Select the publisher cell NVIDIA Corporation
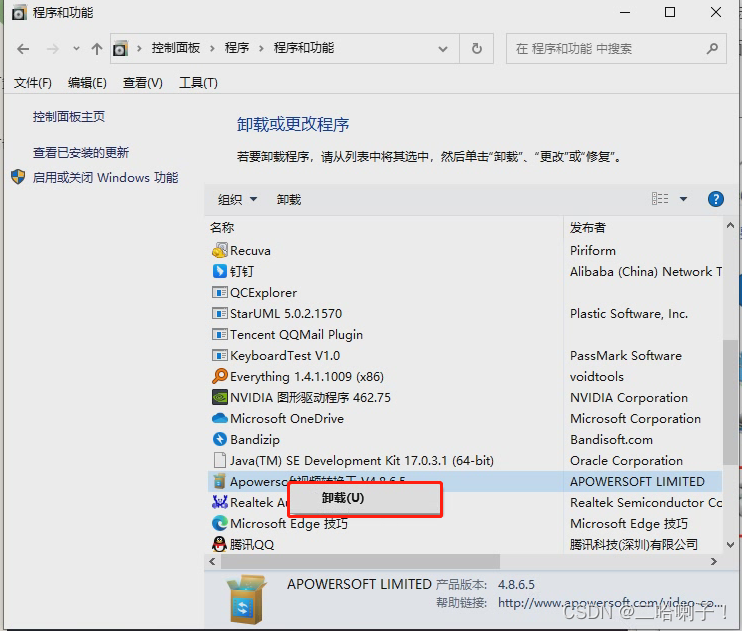742x631 pixels. [628, 398]
